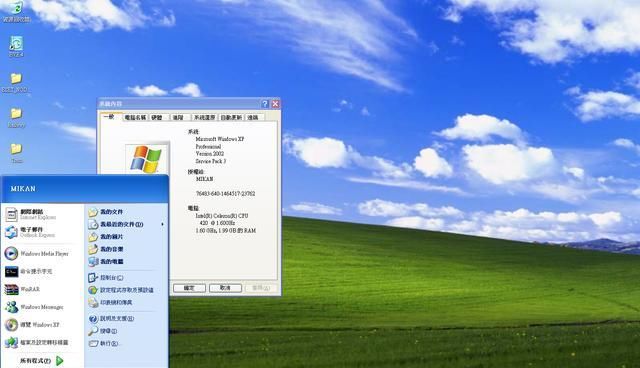Open 我的圖片 My Pictures folder
640x368 pixels.
[106, 237]
